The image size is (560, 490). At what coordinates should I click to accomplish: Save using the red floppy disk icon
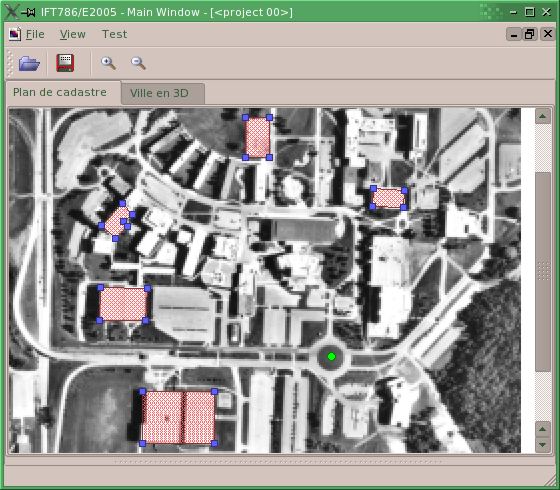[65, 63]
